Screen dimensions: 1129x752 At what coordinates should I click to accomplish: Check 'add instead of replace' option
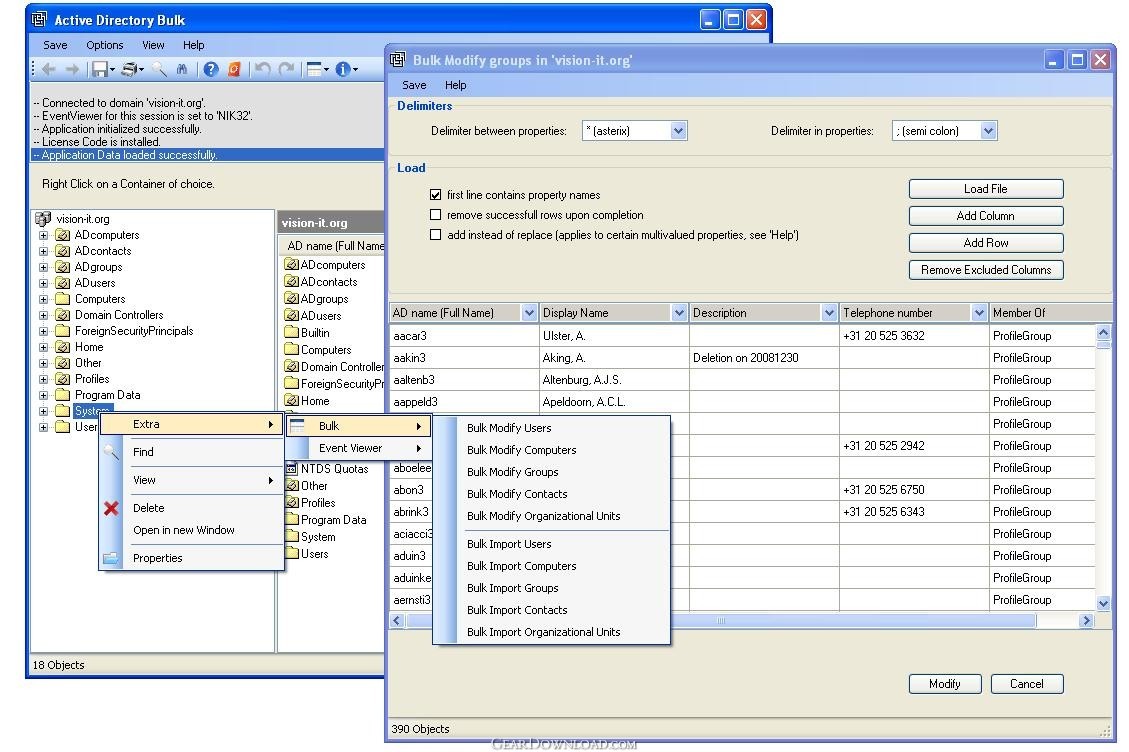coord(436,235)
